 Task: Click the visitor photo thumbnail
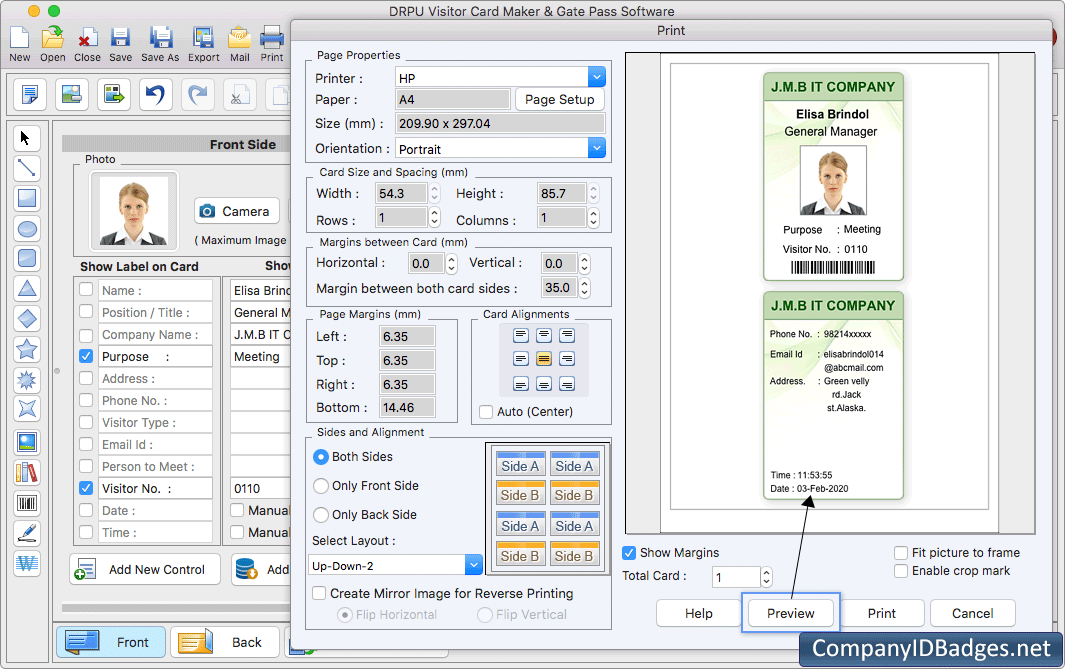pyautogui.click(x=134, y=211)
